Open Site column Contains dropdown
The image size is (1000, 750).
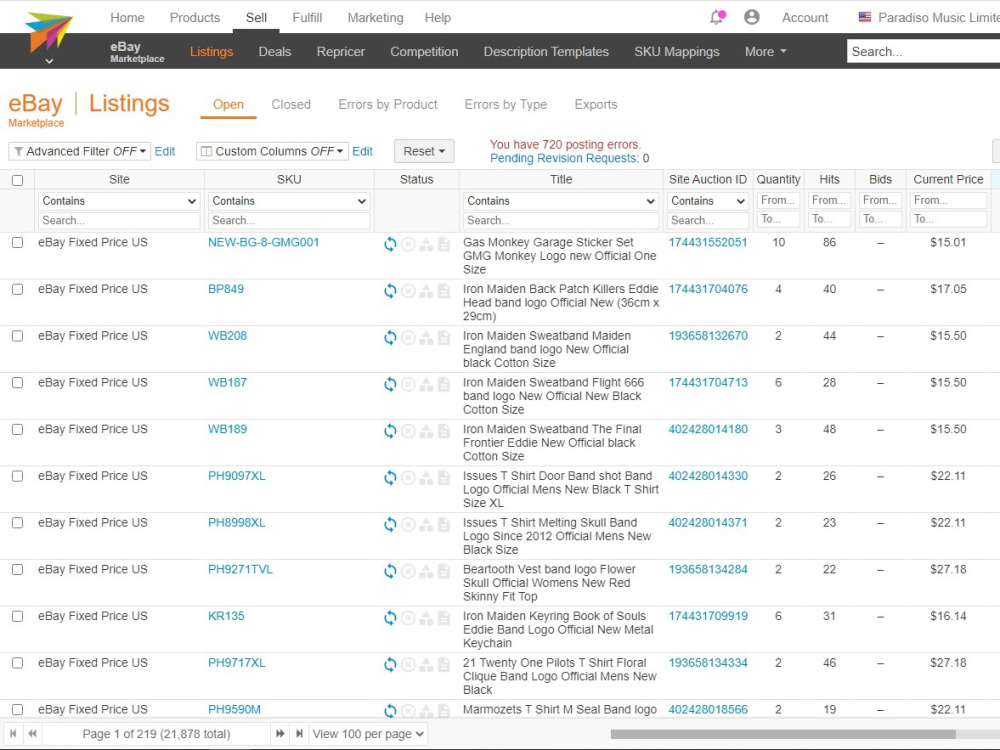pos(119,201)
